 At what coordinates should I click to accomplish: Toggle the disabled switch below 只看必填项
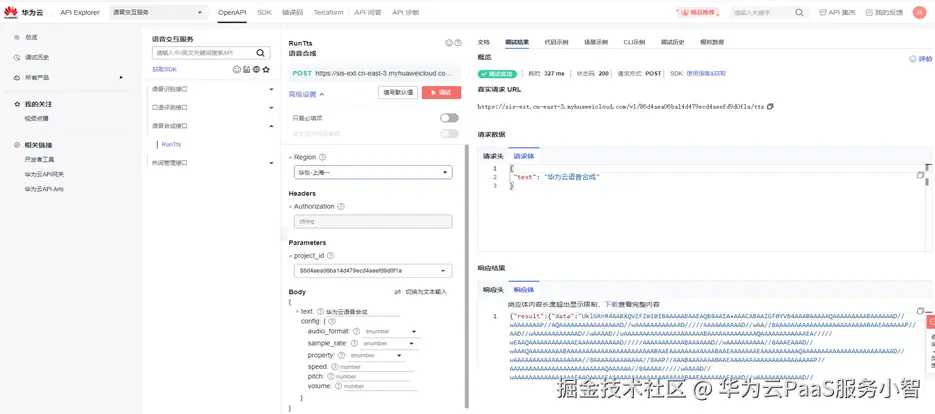coord(449,134)
